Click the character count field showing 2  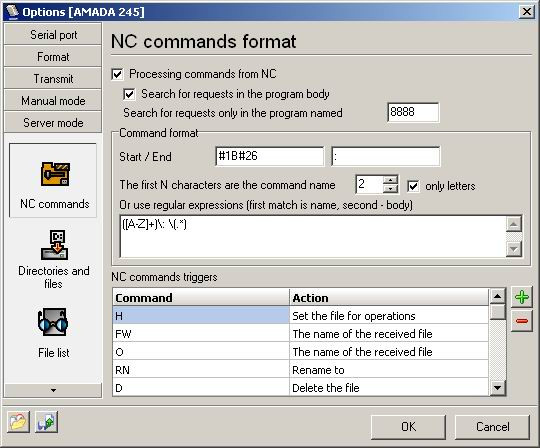click(369, 184)
